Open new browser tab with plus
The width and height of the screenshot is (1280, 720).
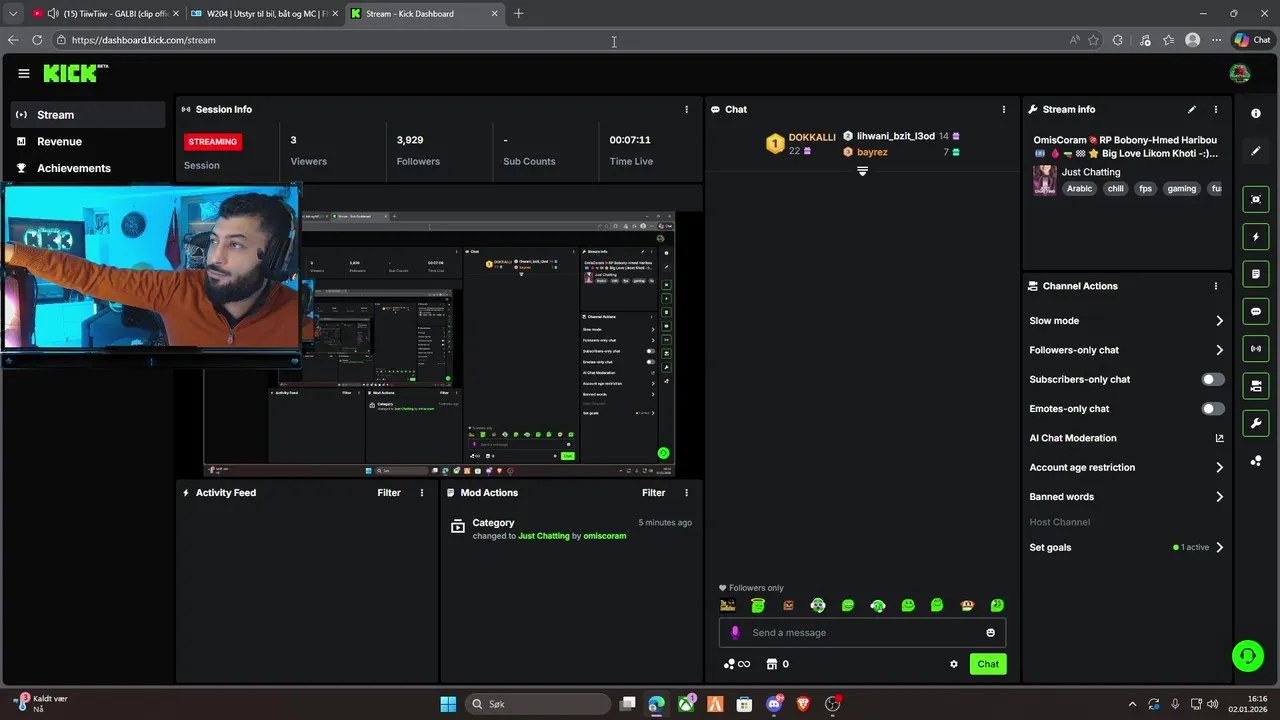[518, 14]
